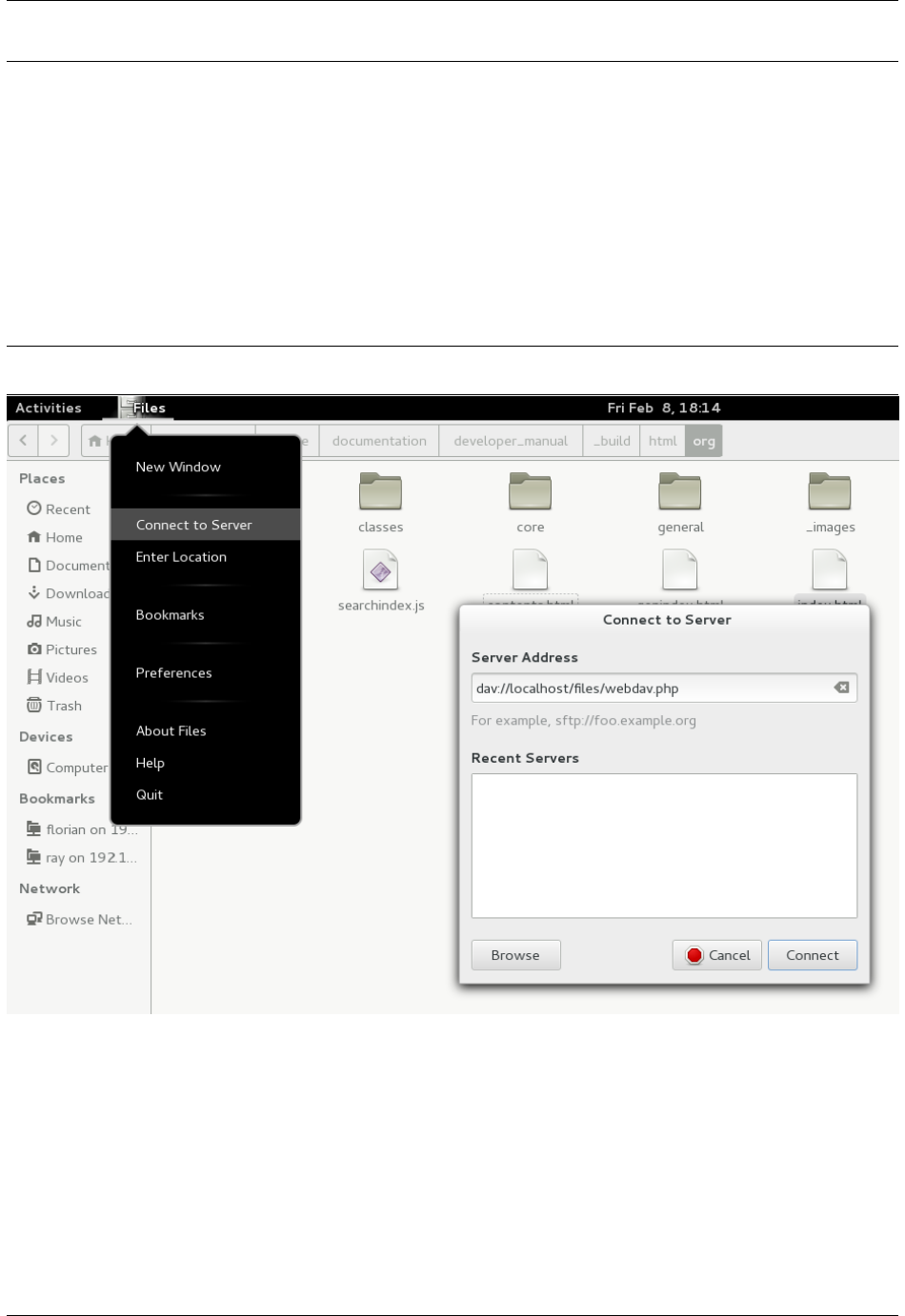The width and height of the screenshot is (905, 1316).
Task: Open the Activities overview
Action: click(49, 408)
